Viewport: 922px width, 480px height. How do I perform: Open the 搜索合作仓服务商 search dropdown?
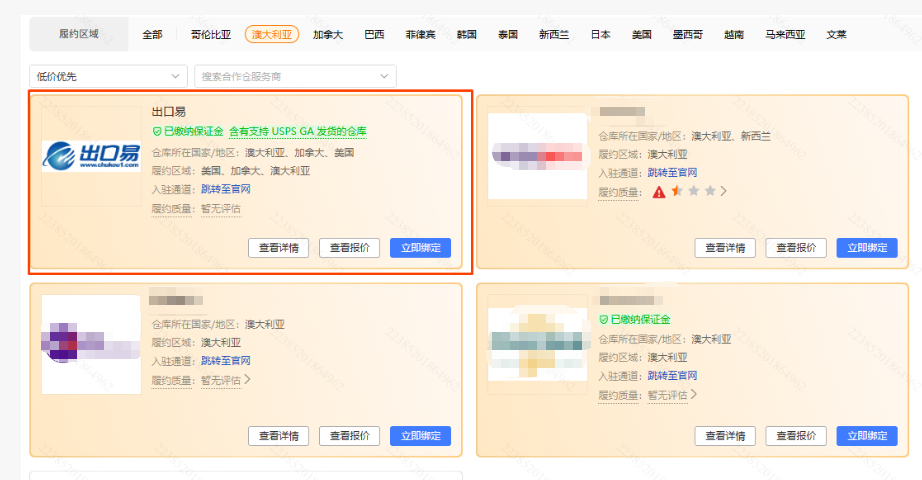(x=295, y=76)
